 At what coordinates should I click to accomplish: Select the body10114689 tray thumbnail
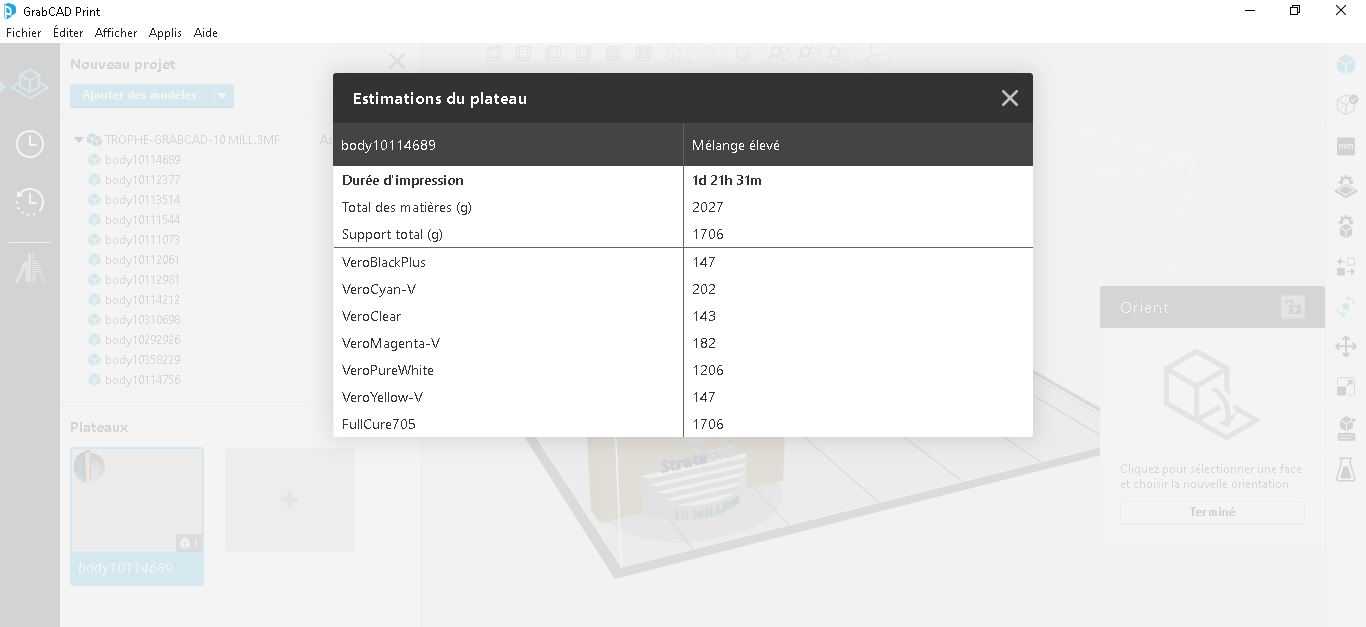(137, 515)
